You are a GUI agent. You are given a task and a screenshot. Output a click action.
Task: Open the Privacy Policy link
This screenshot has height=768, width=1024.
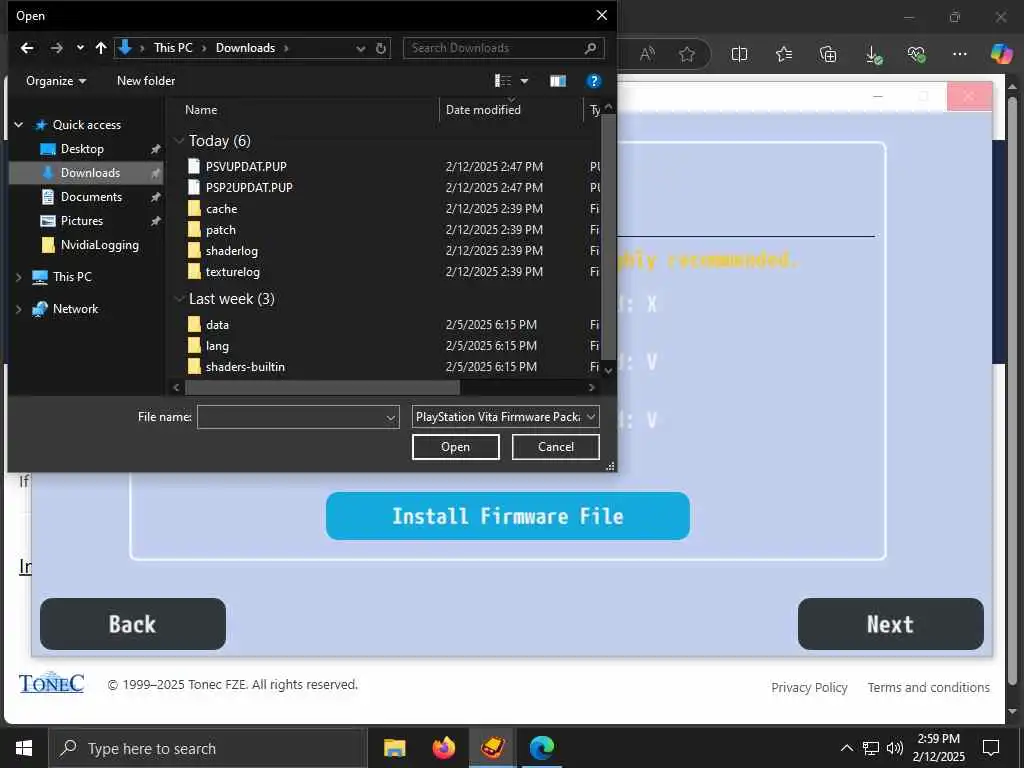tap(809, 688)
